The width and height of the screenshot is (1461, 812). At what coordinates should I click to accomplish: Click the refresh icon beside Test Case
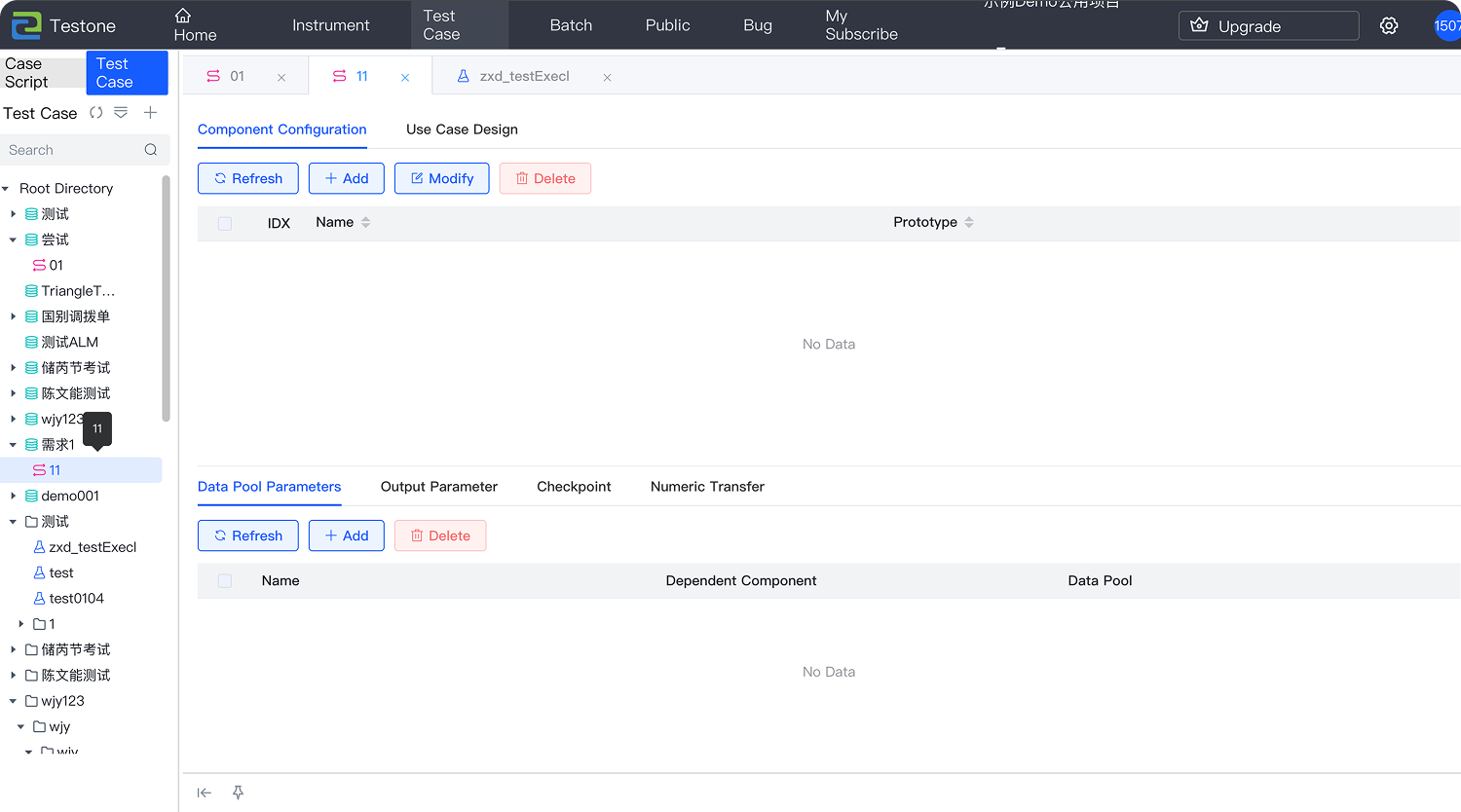click(95, 113)
